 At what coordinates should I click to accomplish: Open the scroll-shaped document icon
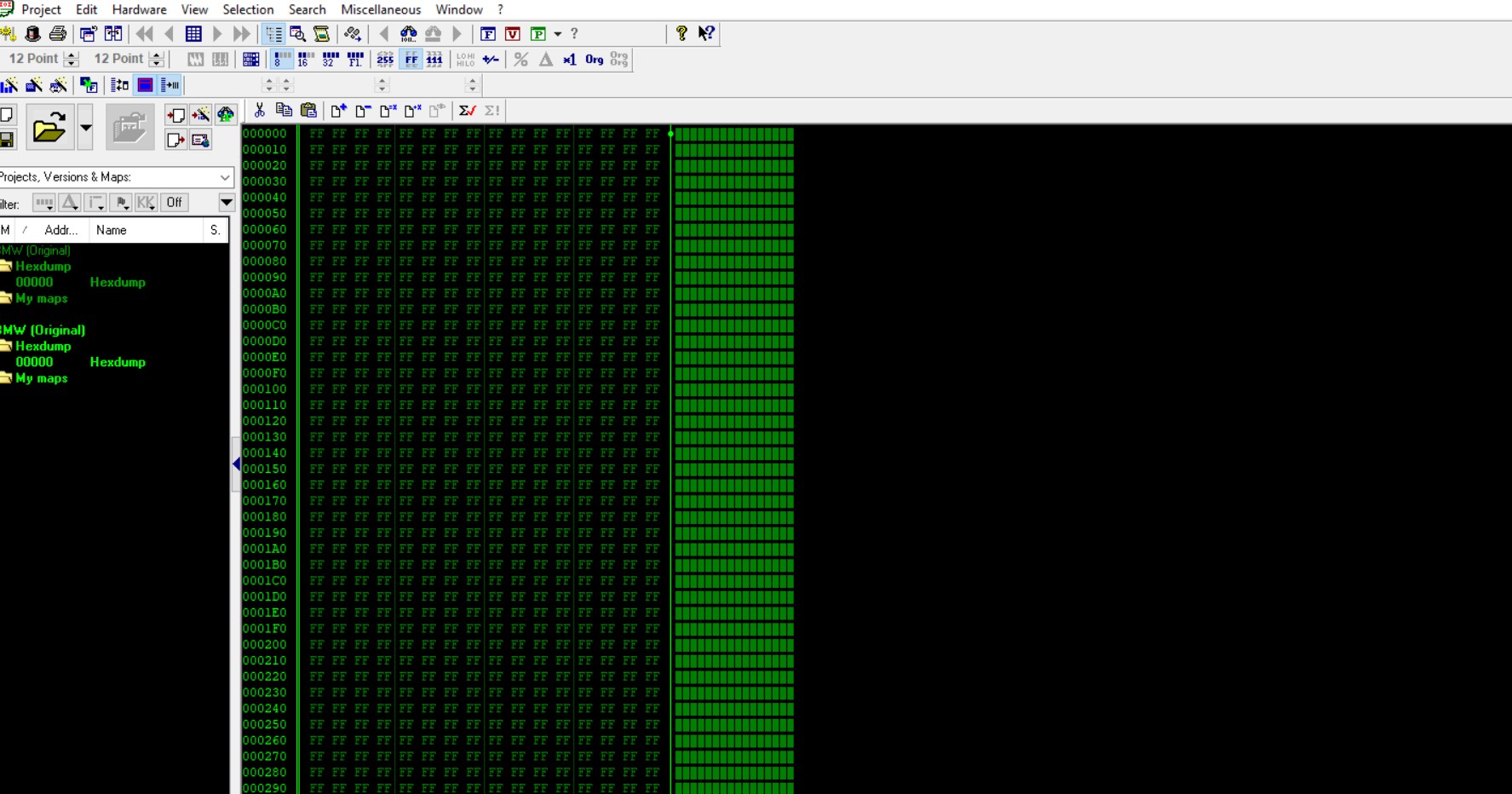tap(322, 34)
